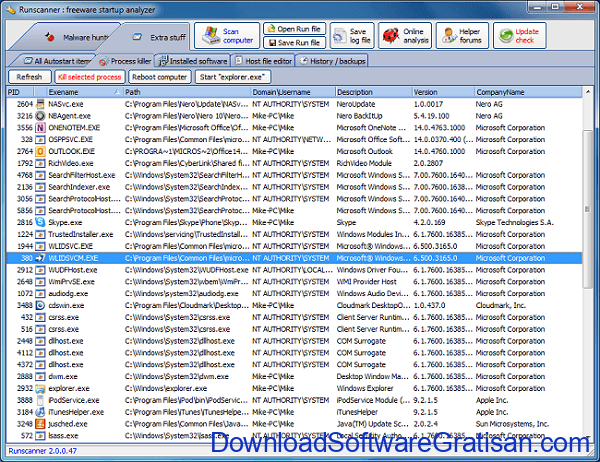Select the WLIDSVC.EXE row name
The width and height of the screenshot is (600, 462).
70,246
